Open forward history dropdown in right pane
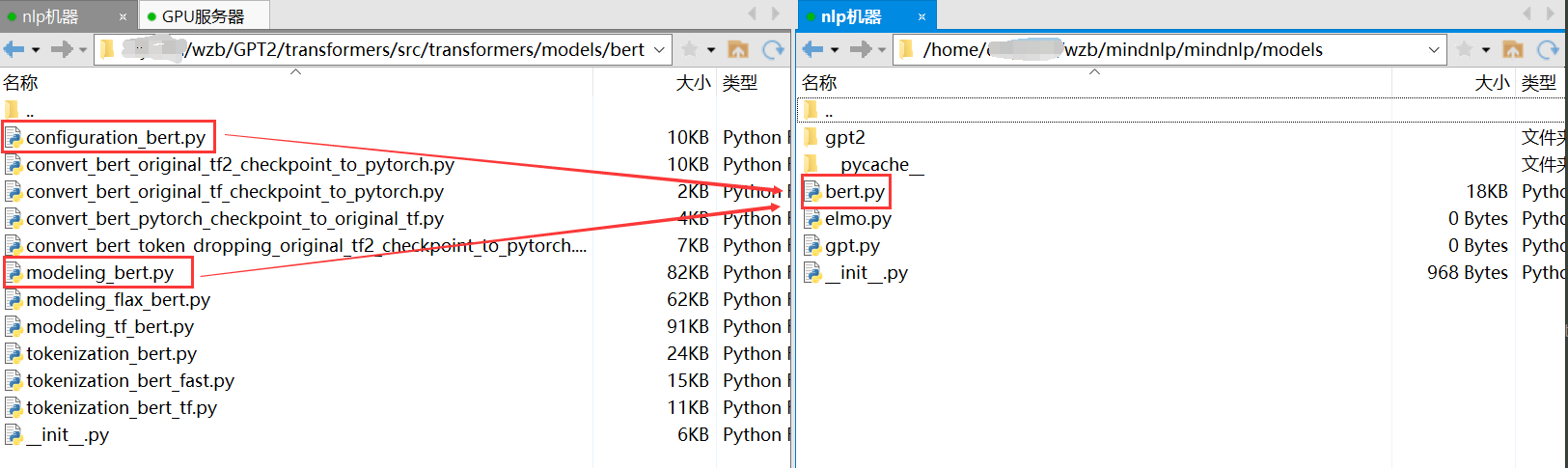The height and width of the screenshot is (468, 1568). [x=882, y=49]
